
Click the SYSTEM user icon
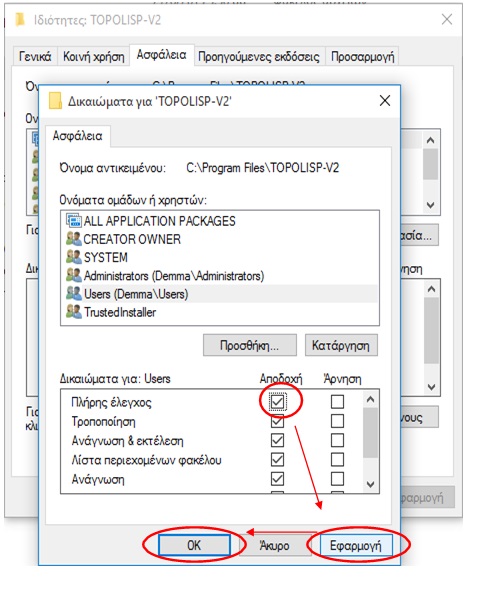pyautogui.click(x=73, y=257)
